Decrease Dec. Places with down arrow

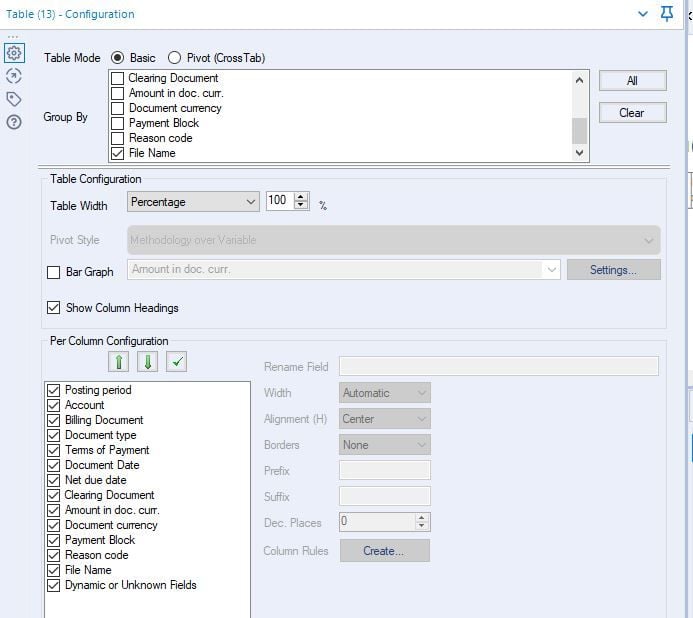pyautogui.click(x=422, y=526)
